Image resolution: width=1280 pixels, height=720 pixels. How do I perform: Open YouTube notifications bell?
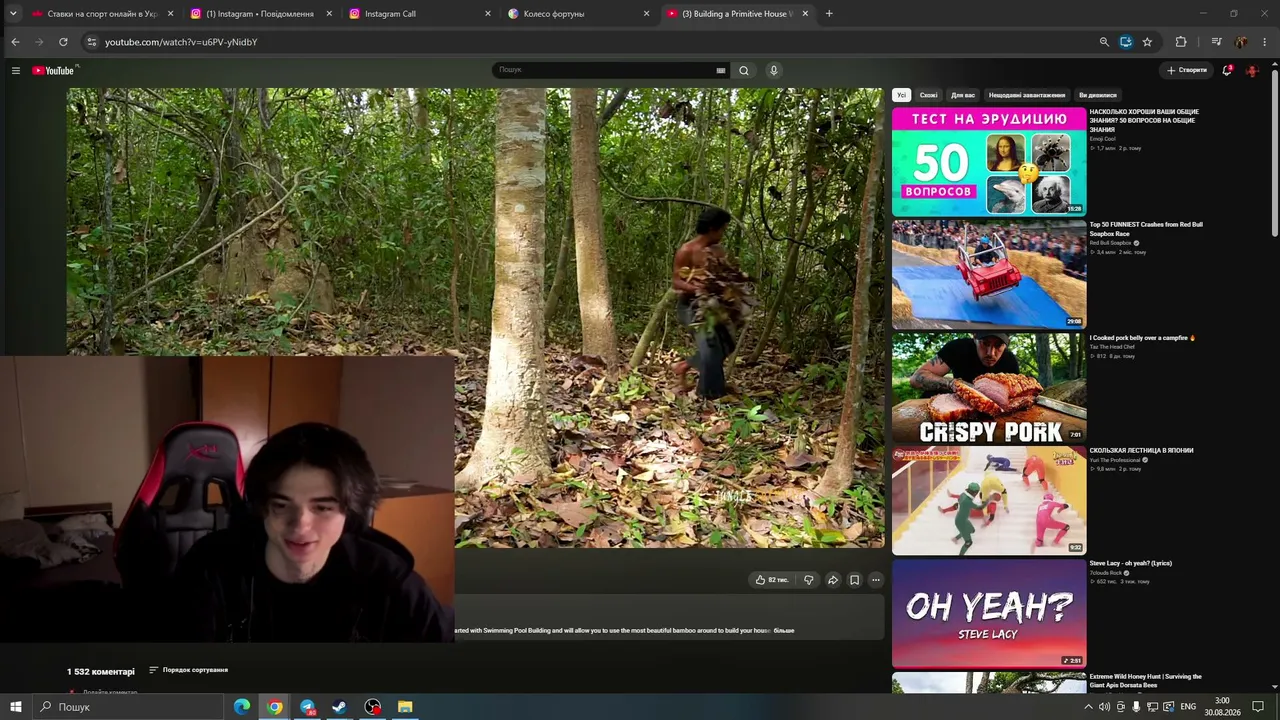[1227, 70]
